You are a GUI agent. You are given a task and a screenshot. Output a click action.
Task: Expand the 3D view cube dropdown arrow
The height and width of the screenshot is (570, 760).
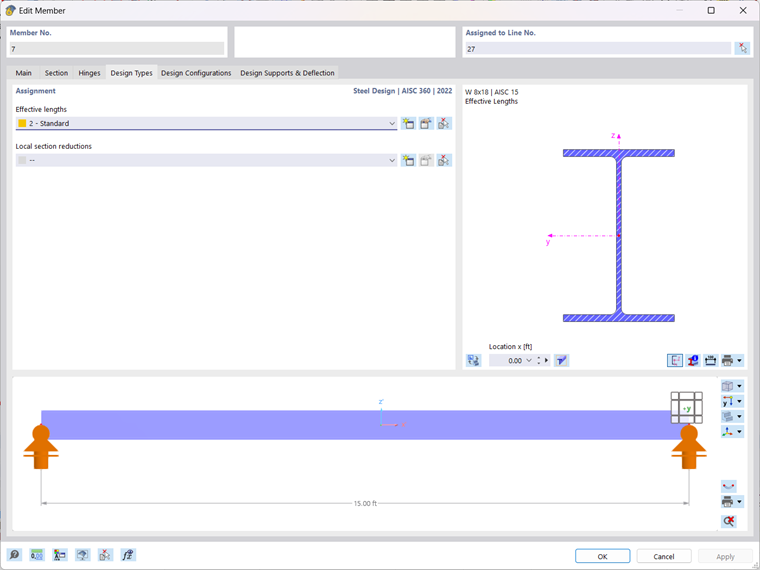(739, 386)
